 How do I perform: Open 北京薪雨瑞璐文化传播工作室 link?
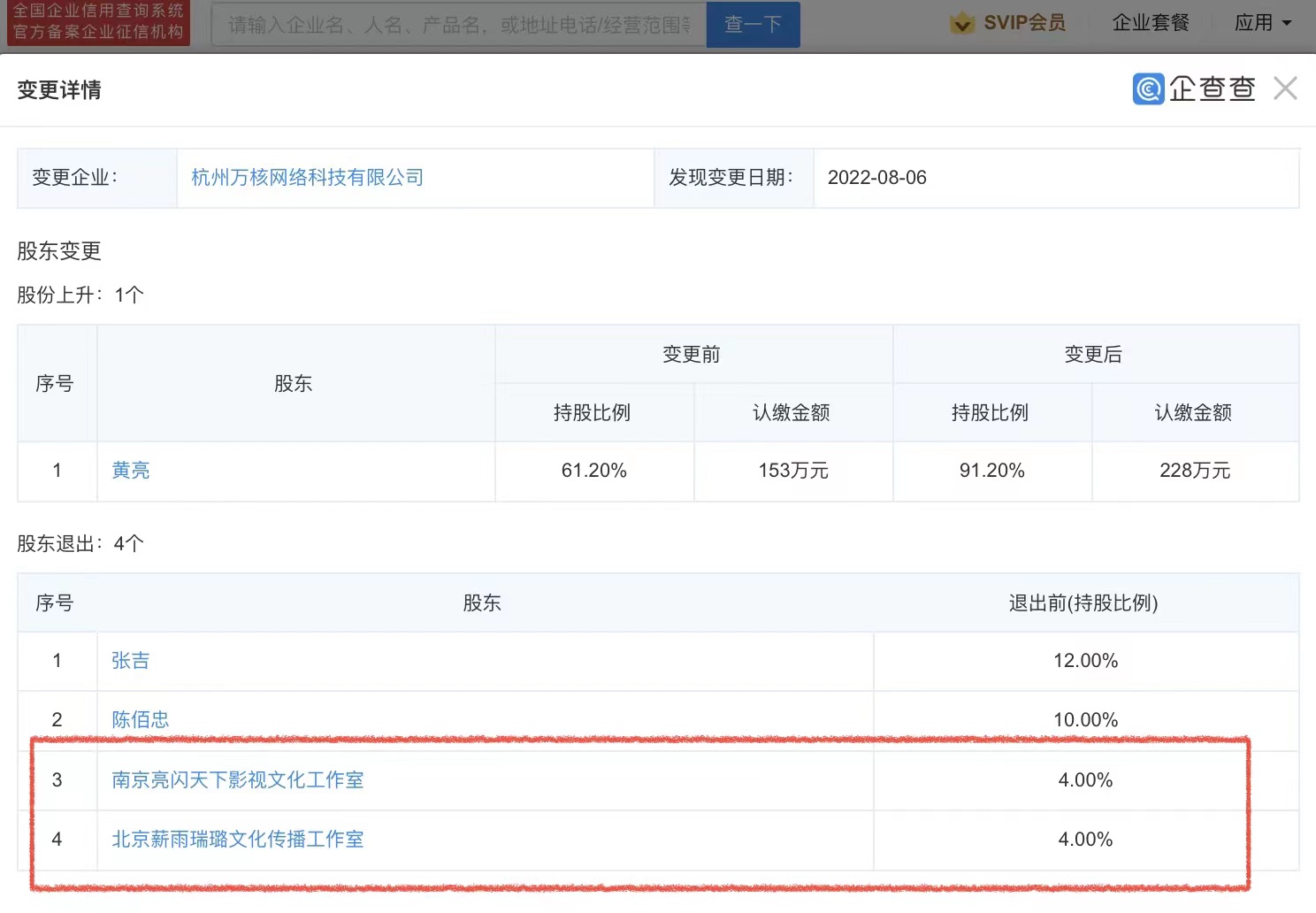[238, 840]
